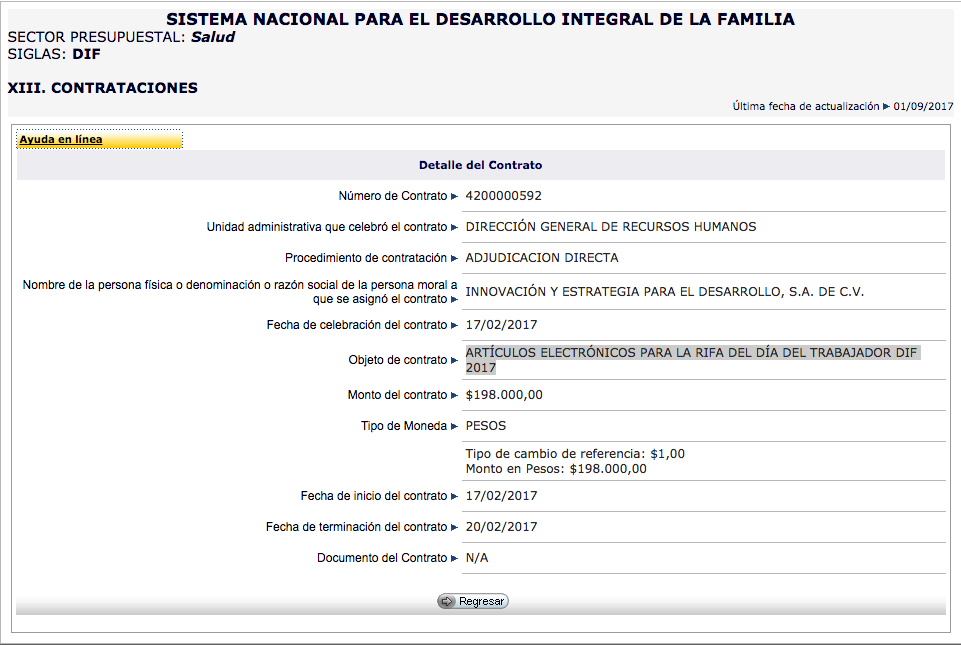Click arrow icon after Última fecha de actualización
The height and width of the screenshot is (645, 961).
(887, 106)
